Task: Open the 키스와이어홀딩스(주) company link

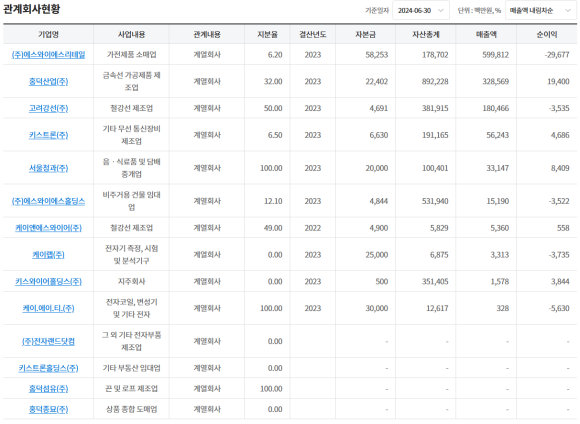Action: point(48,282)
